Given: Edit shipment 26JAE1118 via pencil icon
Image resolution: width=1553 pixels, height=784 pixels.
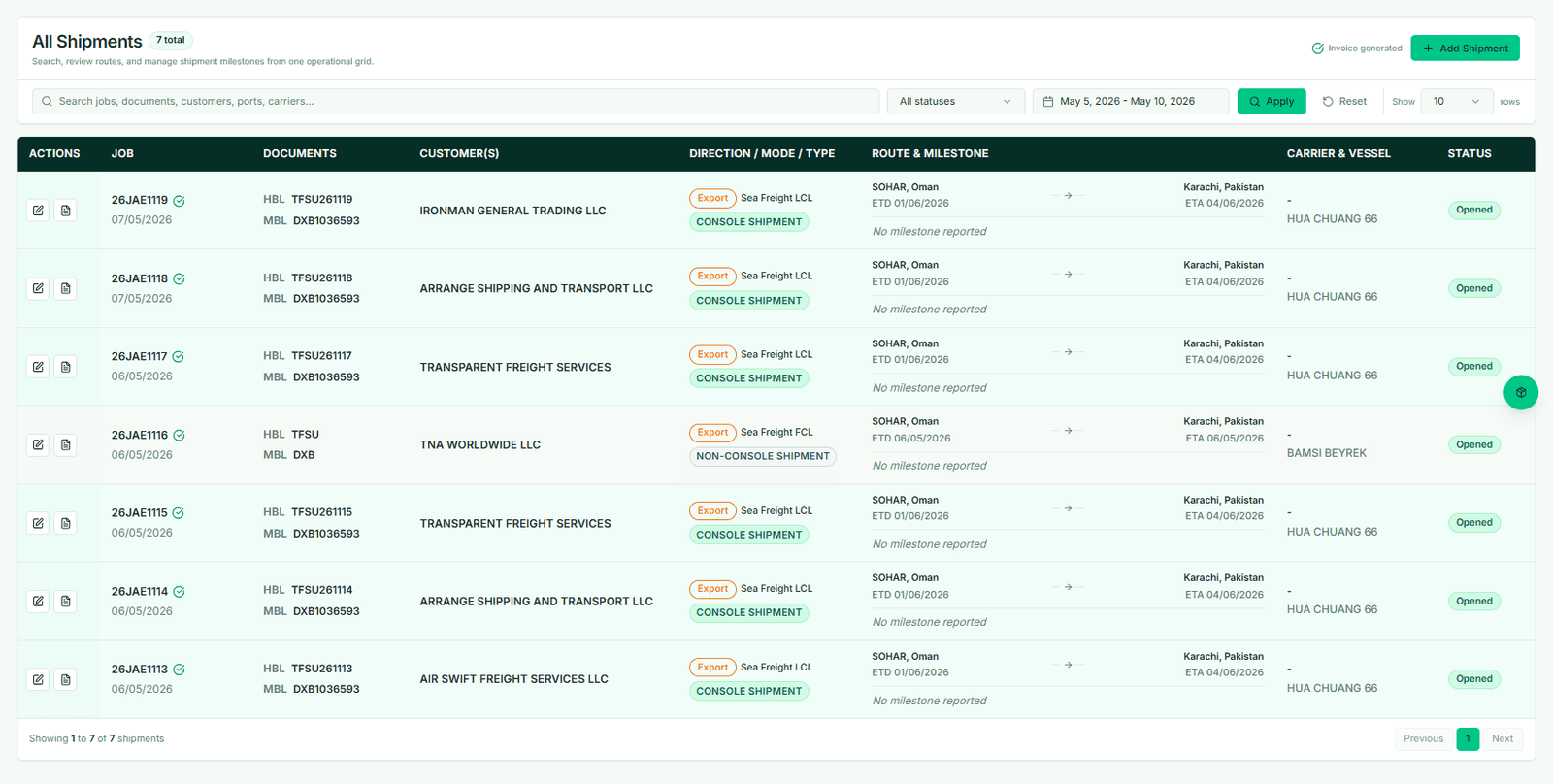Looking at the screenshot, I should (38, 288).
